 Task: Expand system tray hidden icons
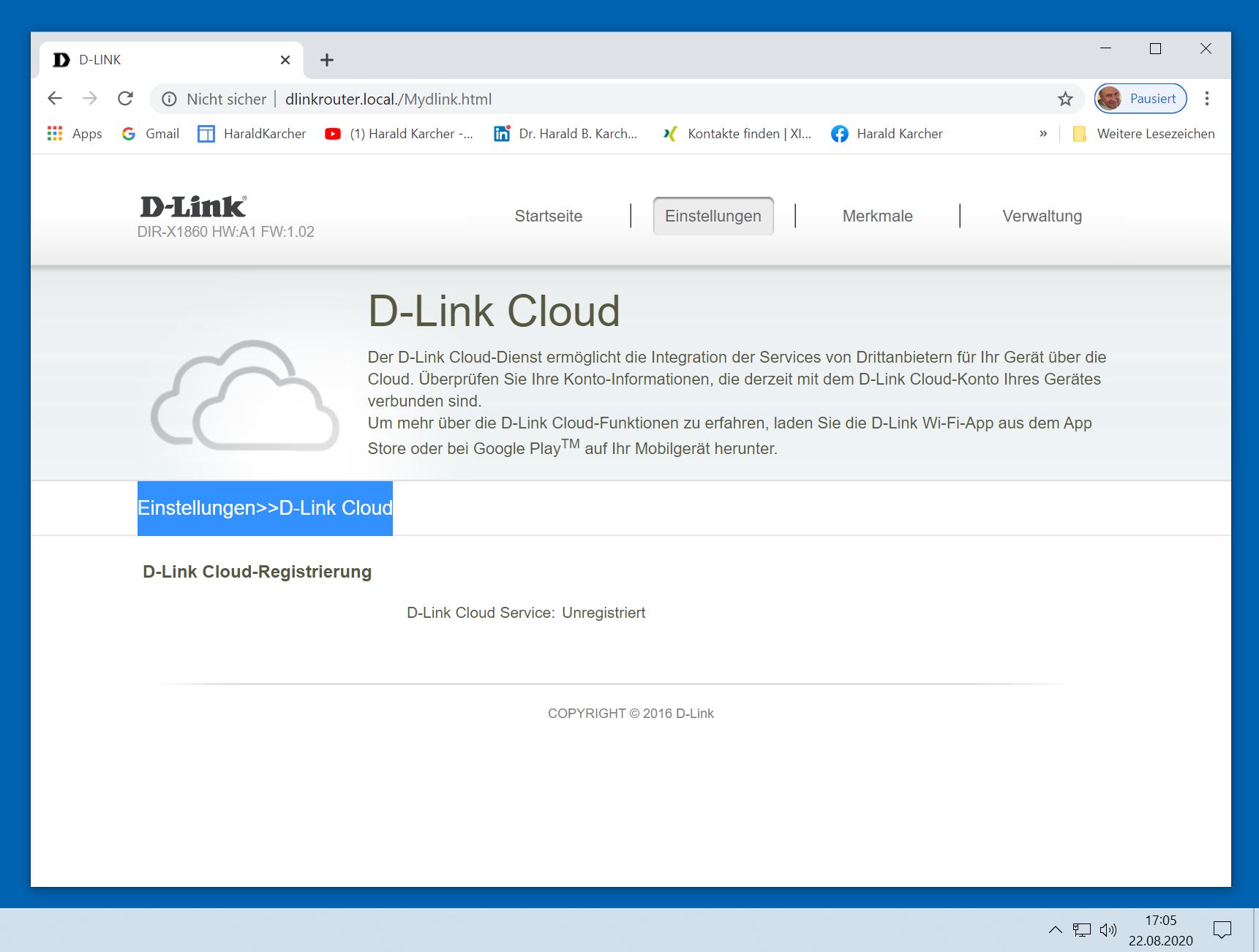tap(1055, 930)
